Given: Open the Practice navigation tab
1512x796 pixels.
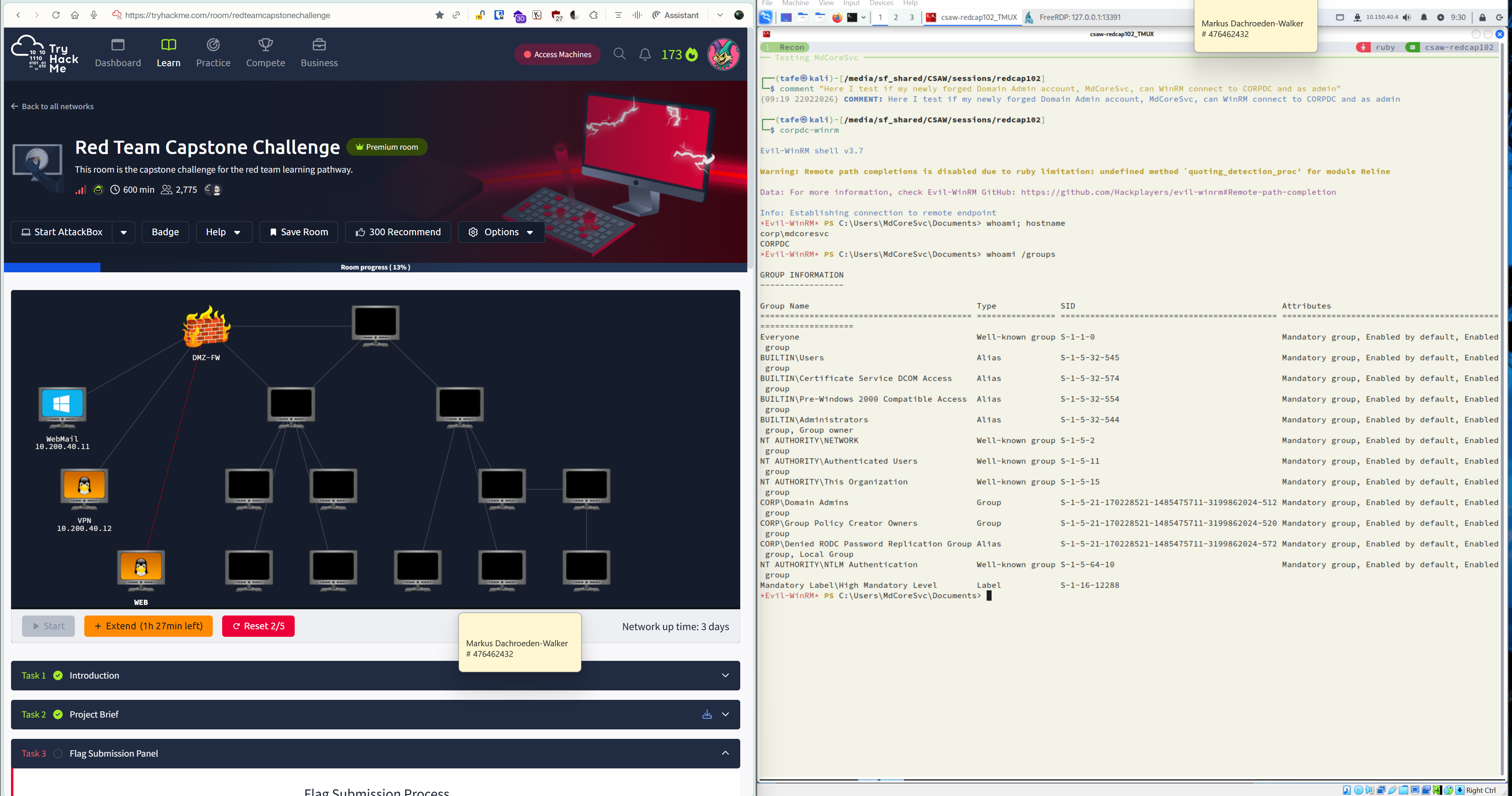Looking at the screenshot, I should tap(213, 53).
